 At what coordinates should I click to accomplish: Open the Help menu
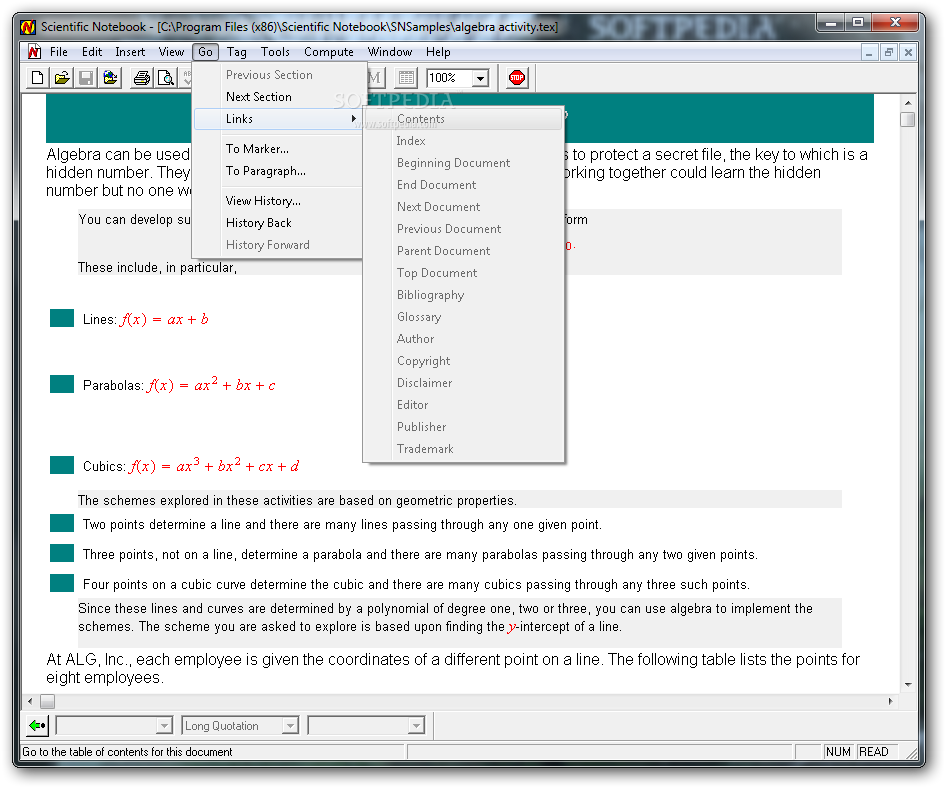(x=438, y=52)
